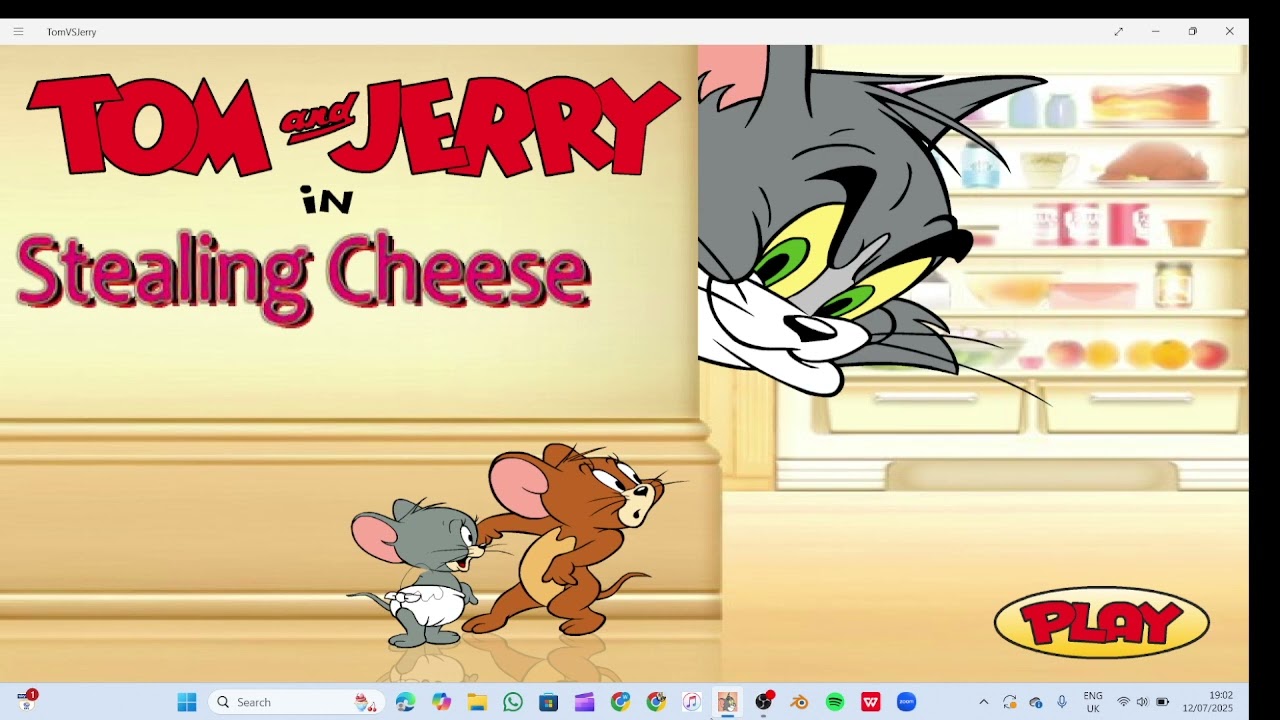Image resolution: width=1280 pixels, height=720 pixels.
Task: Open Chrome with W profile badge
Action: click(x=620, y=702)
